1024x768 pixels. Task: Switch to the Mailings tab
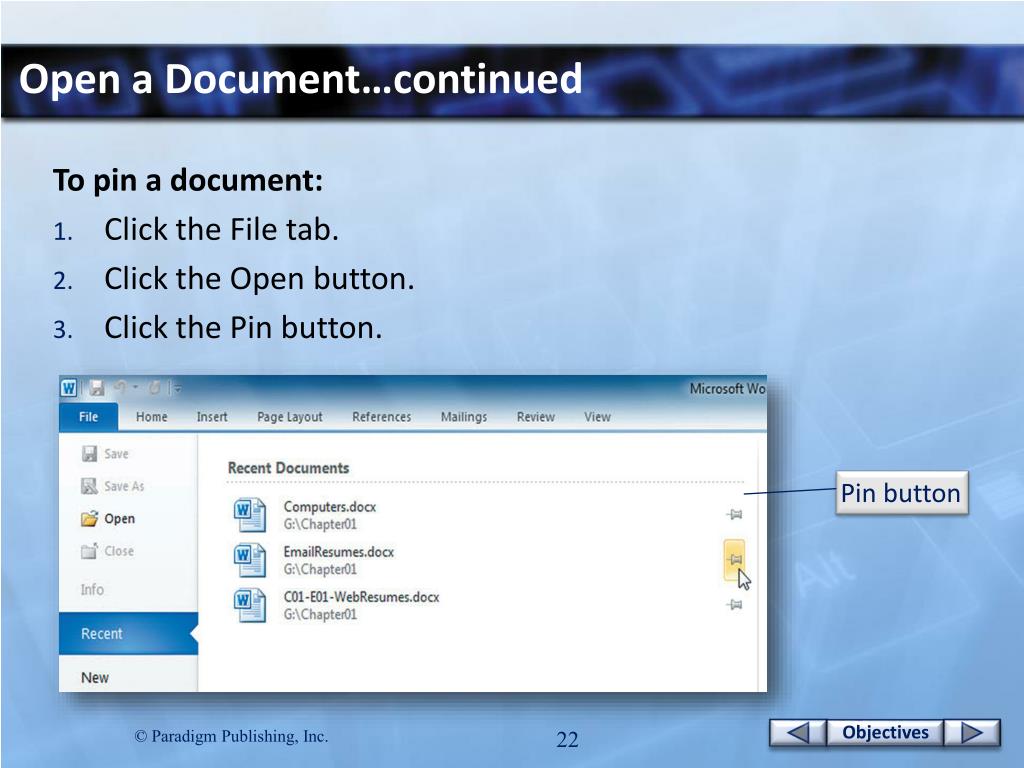pyautogui.click(x=464, y=417)
